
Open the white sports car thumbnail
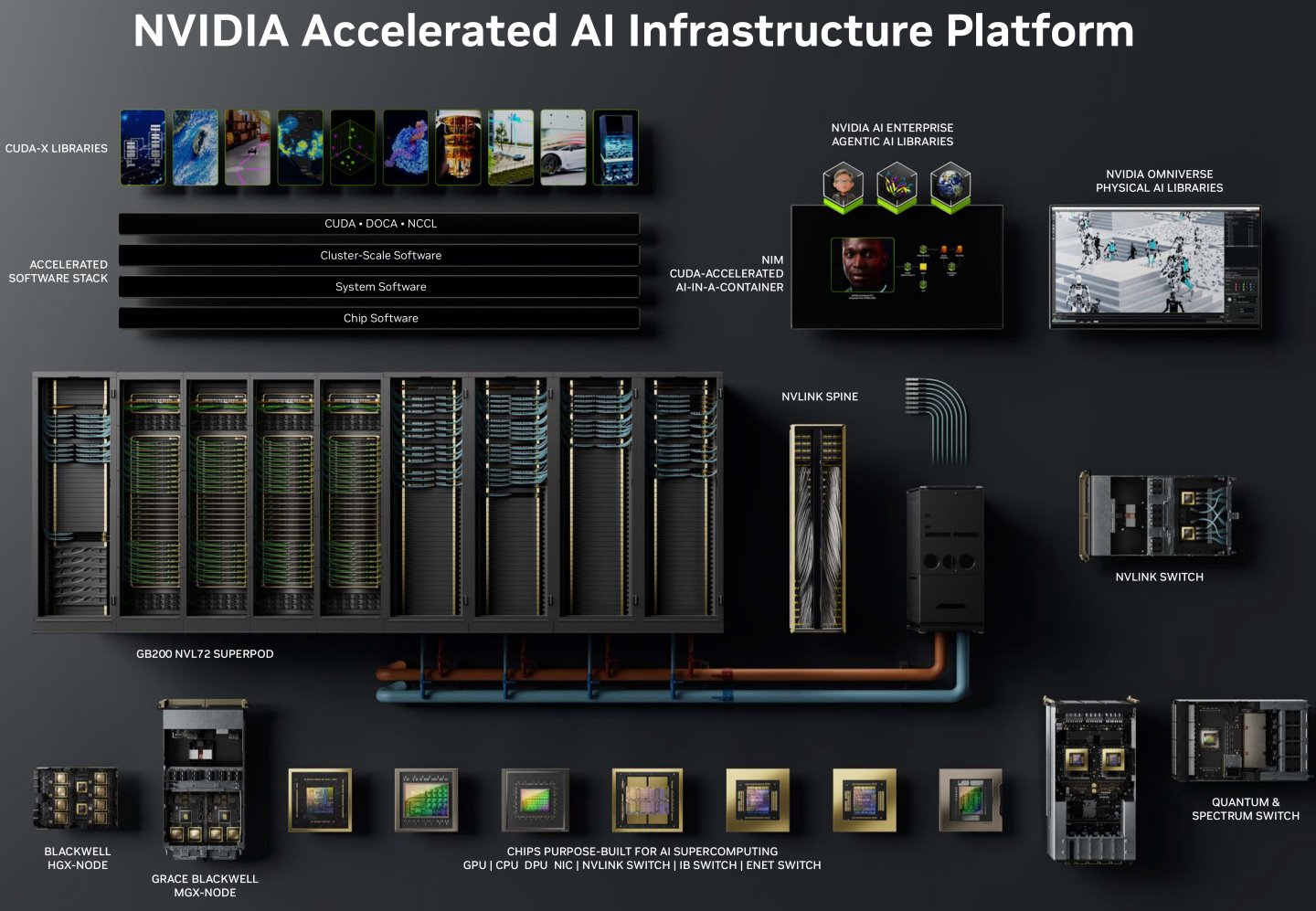click(x=563, y=148)
